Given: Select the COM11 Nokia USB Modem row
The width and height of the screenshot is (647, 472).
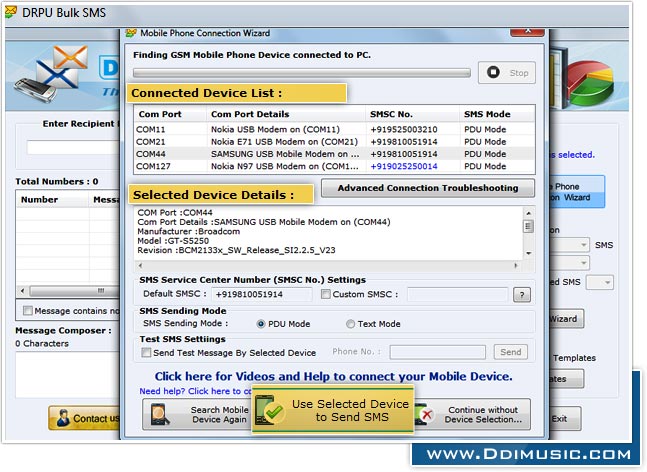Looking at the screenshot, I should tap(334, 130).
